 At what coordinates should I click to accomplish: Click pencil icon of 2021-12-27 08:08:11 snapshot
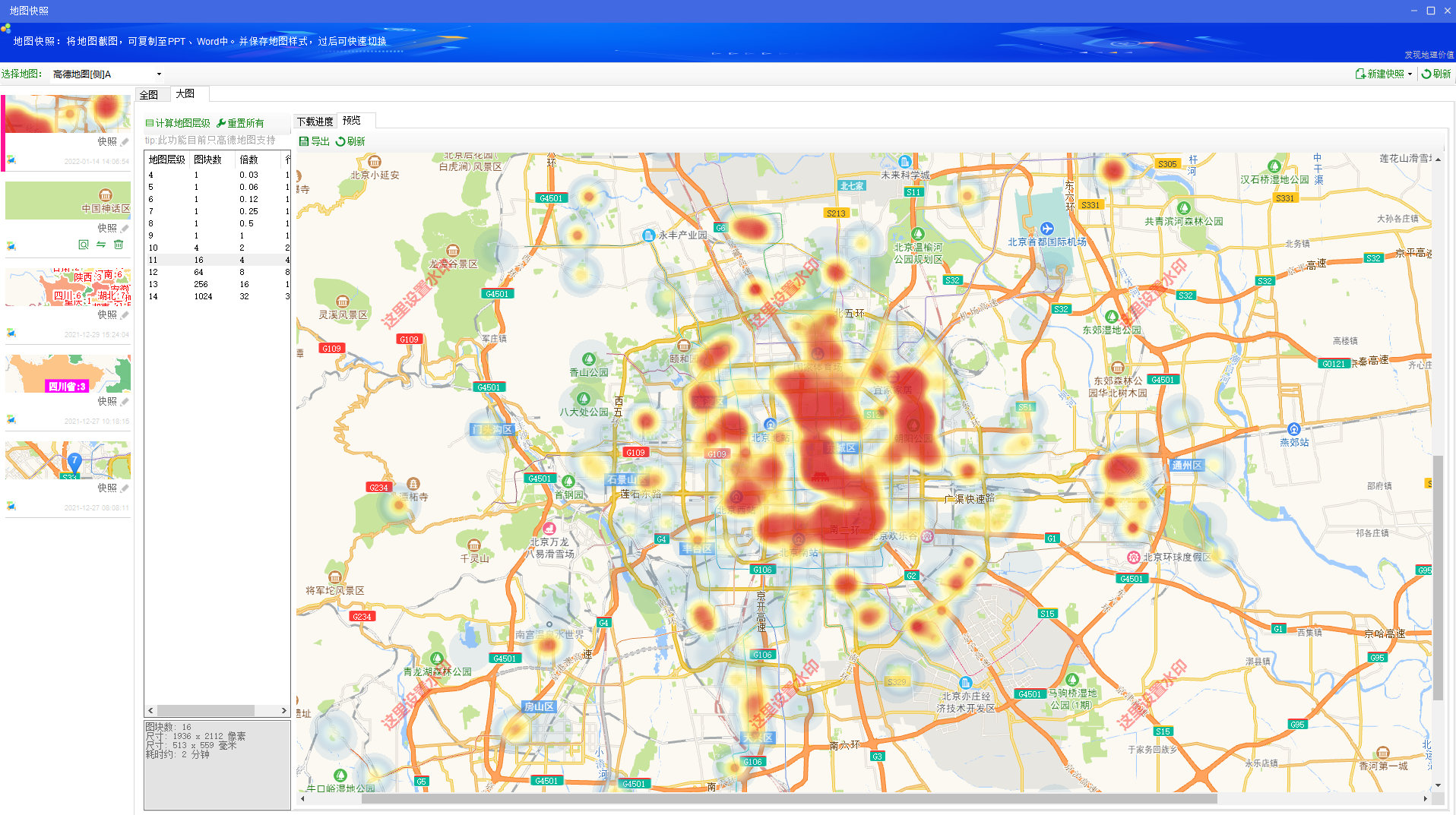click(125, 488)
